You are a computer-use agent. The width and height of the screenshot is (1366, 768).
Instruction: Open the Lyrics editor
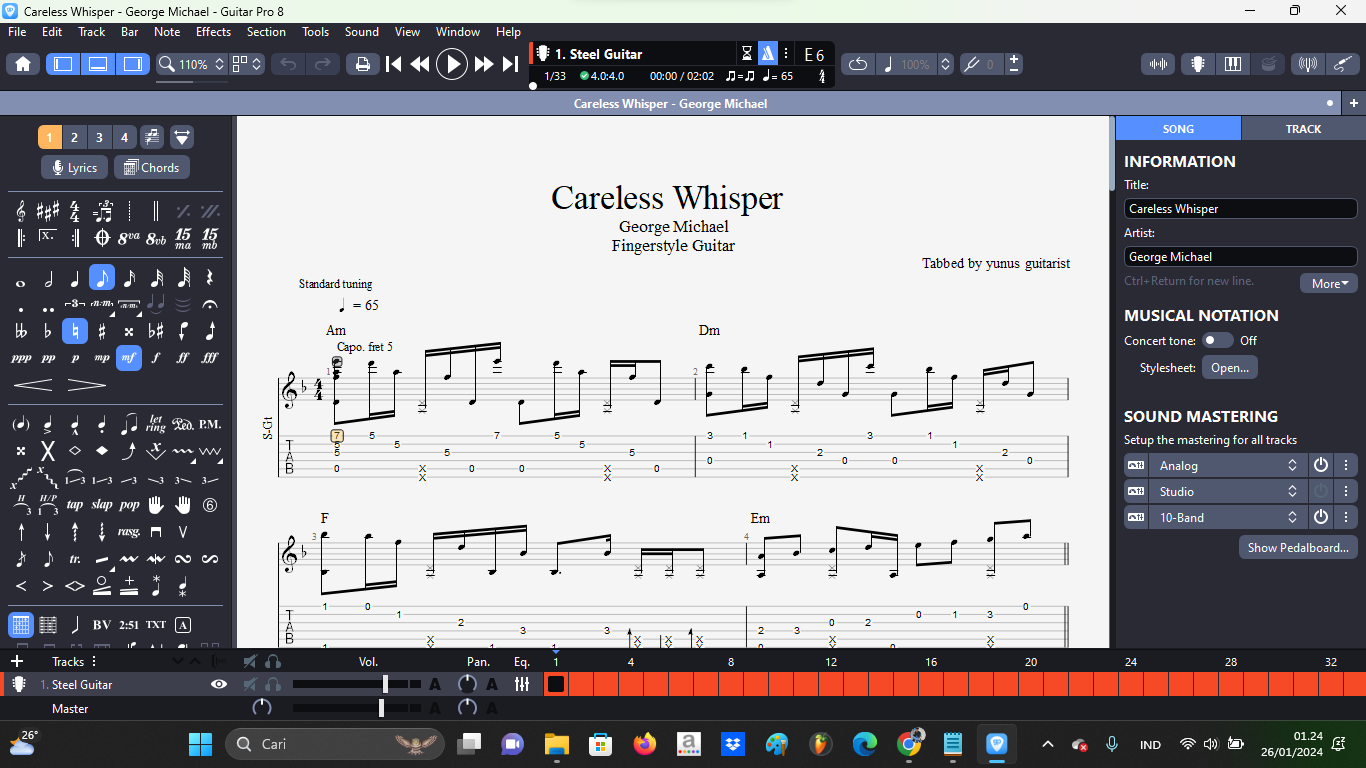click(x=75, y=167)
